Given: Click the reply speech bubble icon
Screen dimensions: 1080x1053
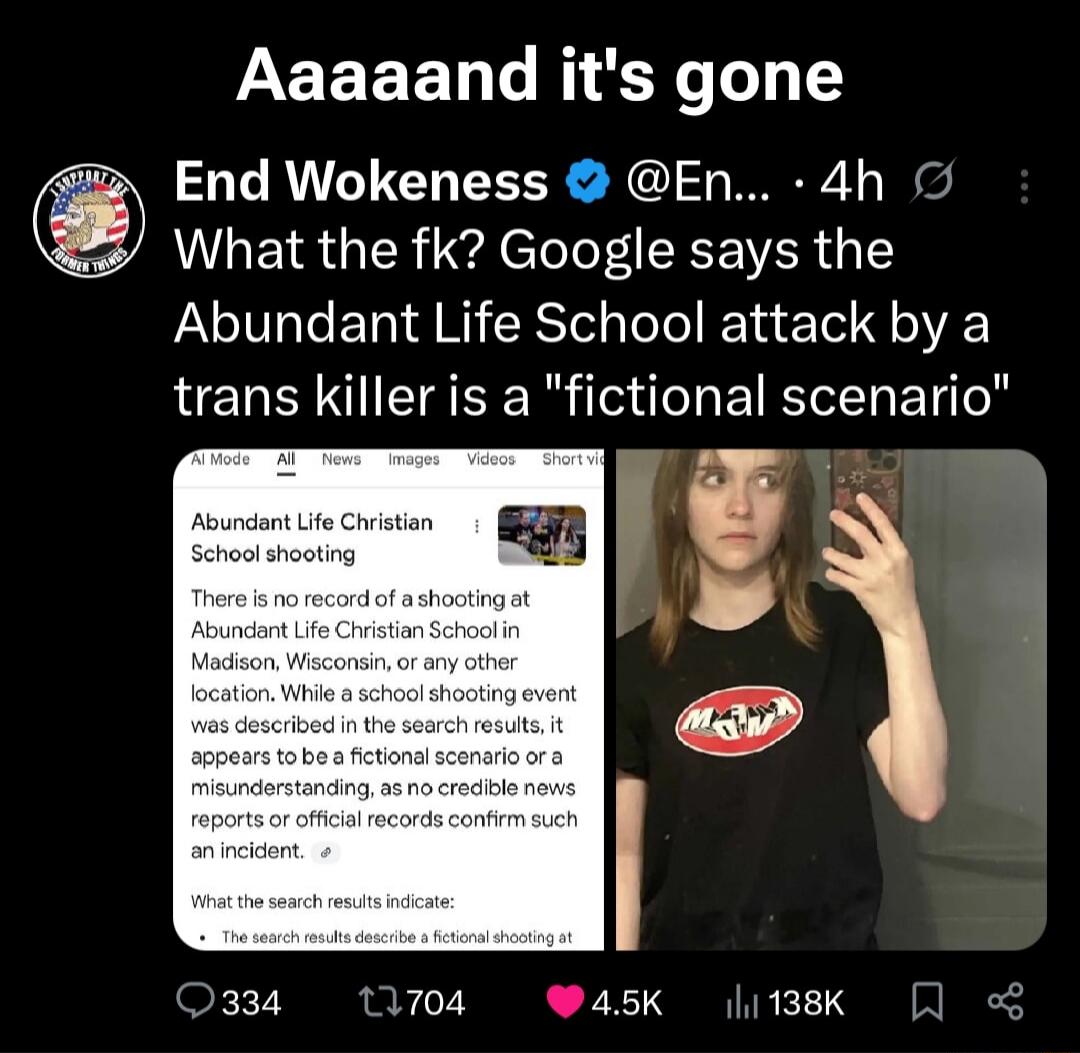Looking at the screenshot, I should click(x=196, y=1001).
